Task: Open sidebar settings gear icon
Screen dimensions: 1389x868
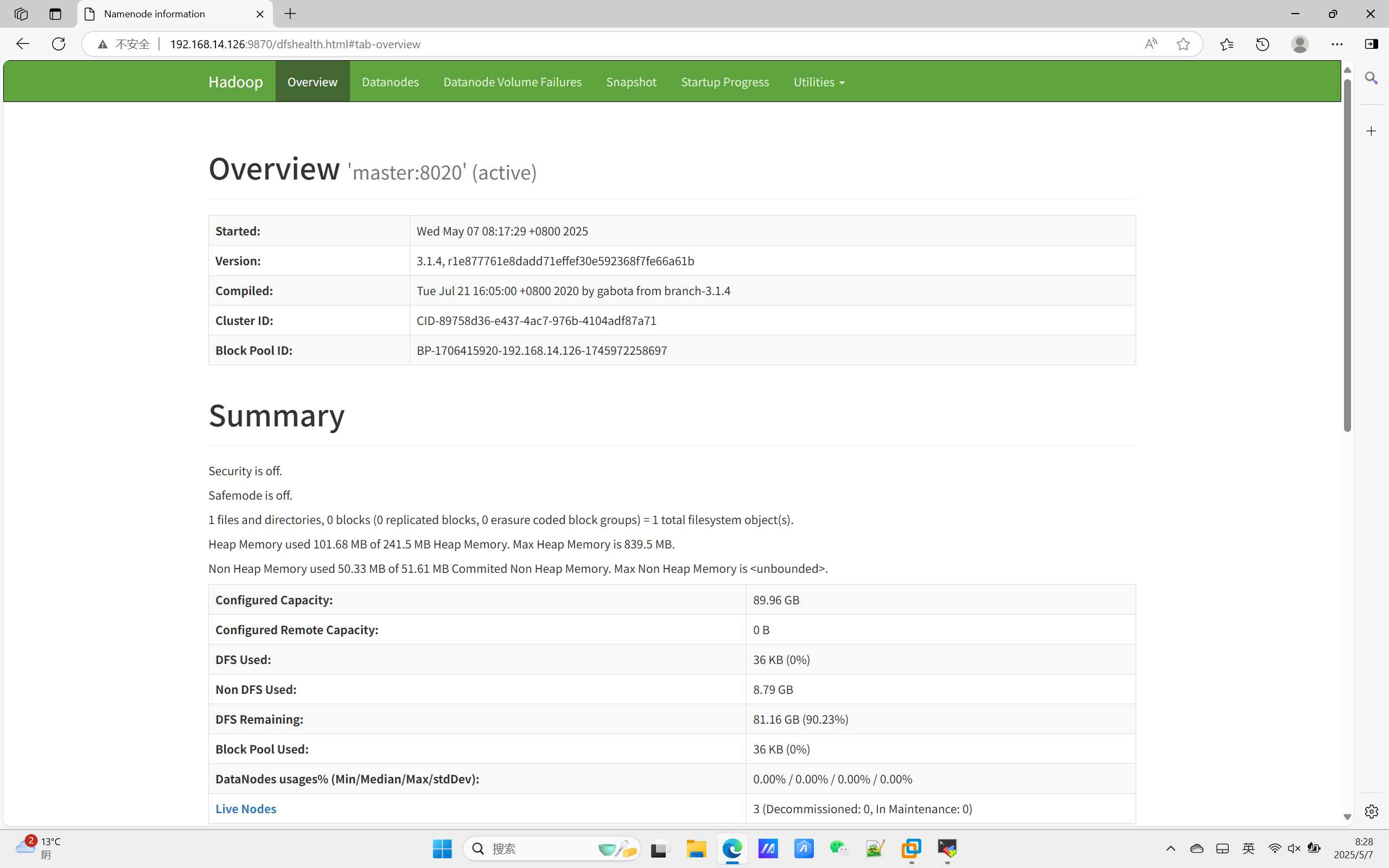Action: coord(1371,811)
